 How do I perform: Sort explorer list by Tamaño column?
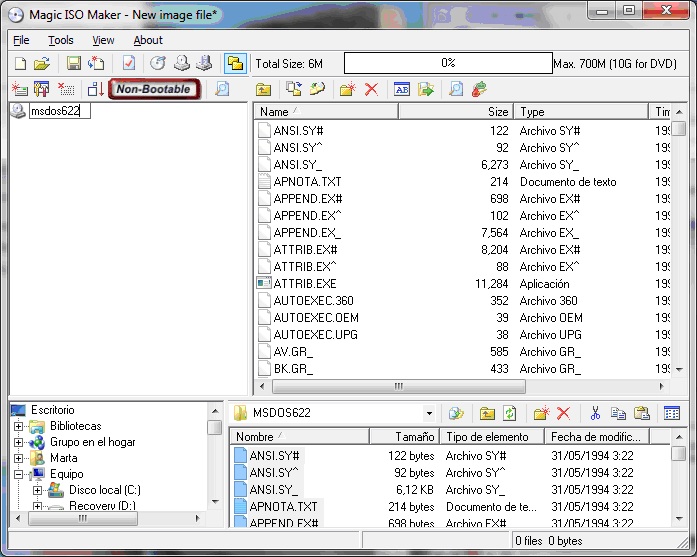[x=404, y=437]
